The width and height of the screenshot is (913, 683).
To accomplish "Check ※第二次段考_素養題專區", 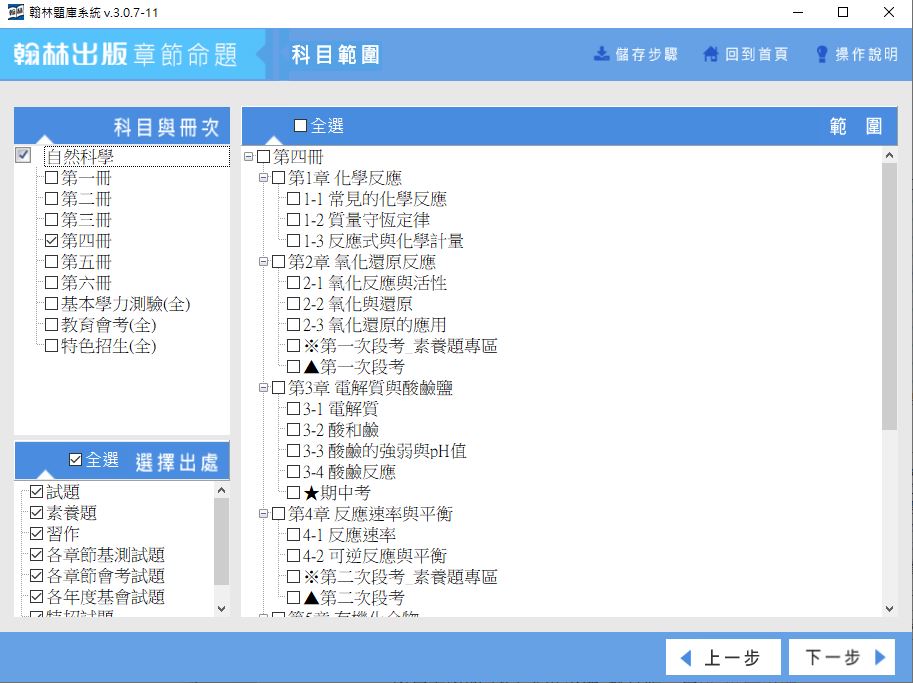I will click(x=293, y=576).
